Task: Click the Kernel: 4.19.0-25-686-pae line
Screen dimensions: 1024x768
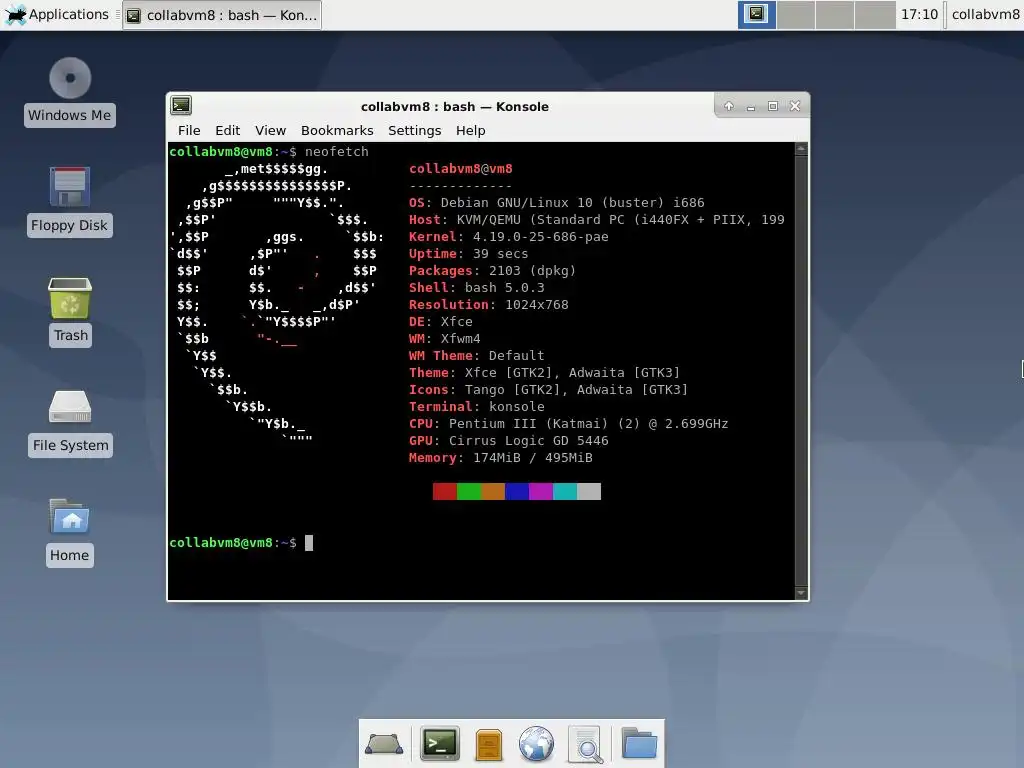Action: click(509, 237)
